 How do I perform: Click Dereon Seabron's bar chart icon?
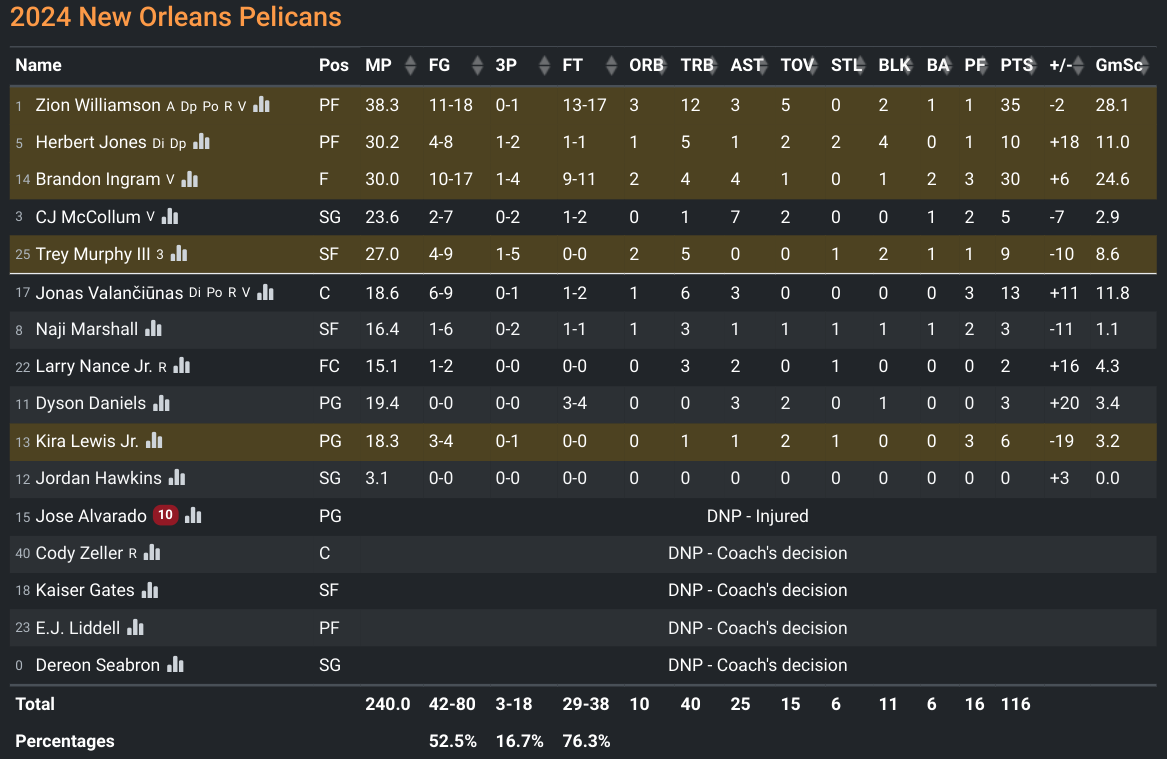click(176, 664)
